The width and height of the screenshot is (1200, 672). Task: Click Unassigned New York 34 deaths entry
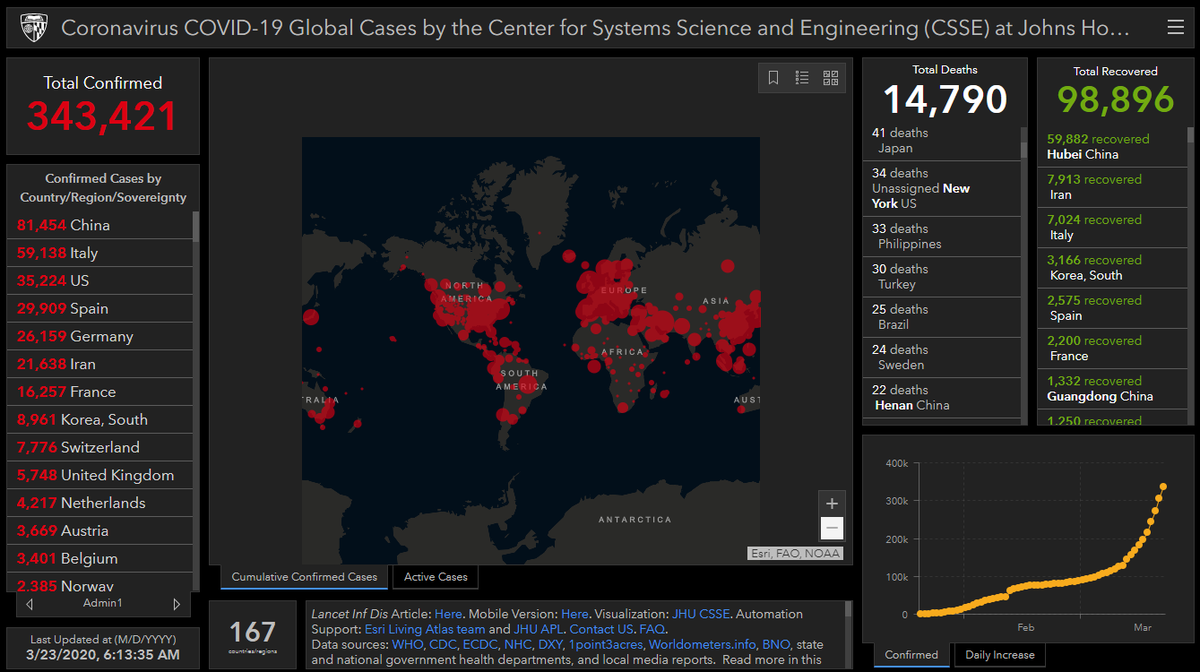click(x=941, y=188)
